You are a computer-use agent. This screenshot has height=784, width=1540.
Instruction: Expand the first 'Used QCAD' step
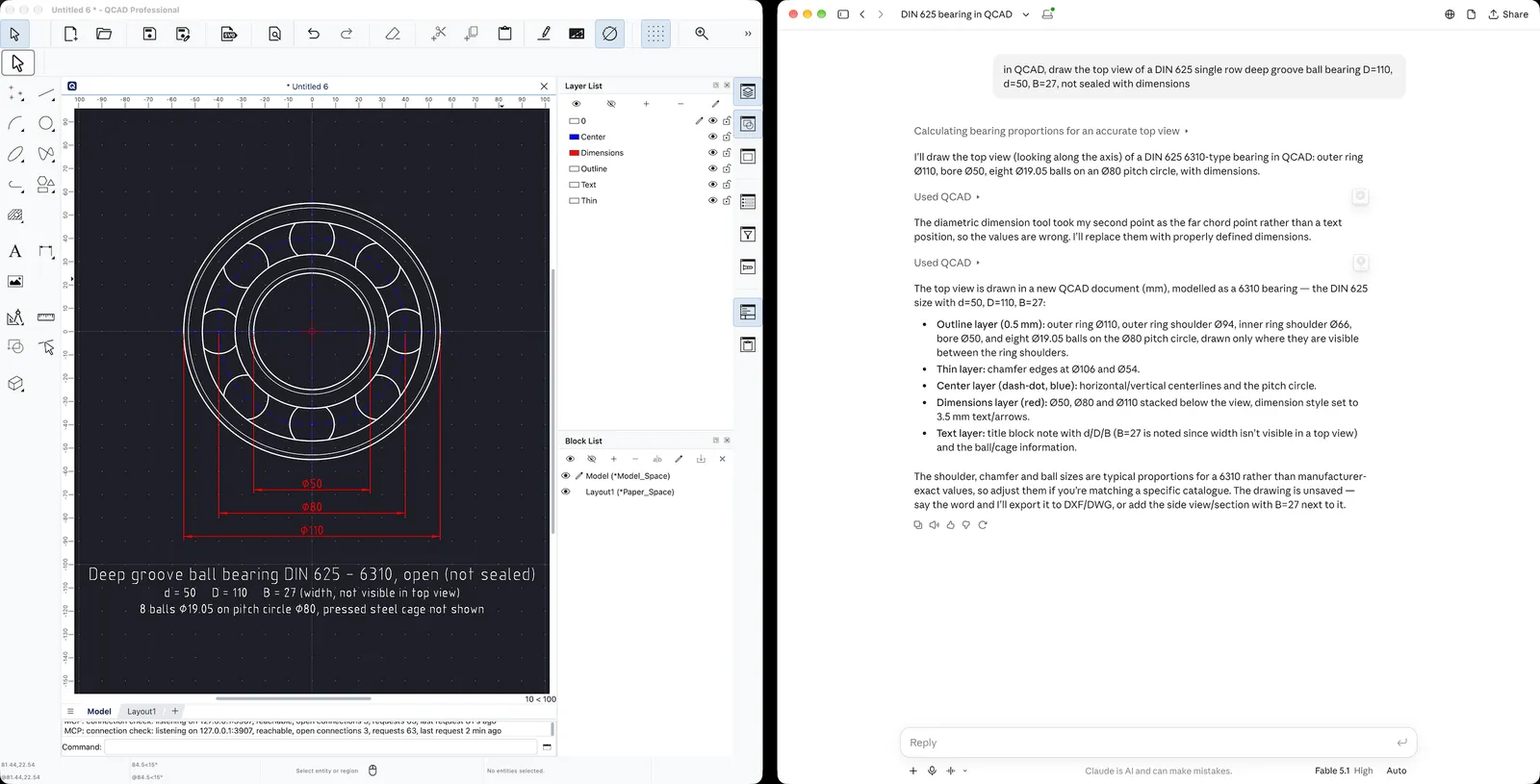[947, 197]
